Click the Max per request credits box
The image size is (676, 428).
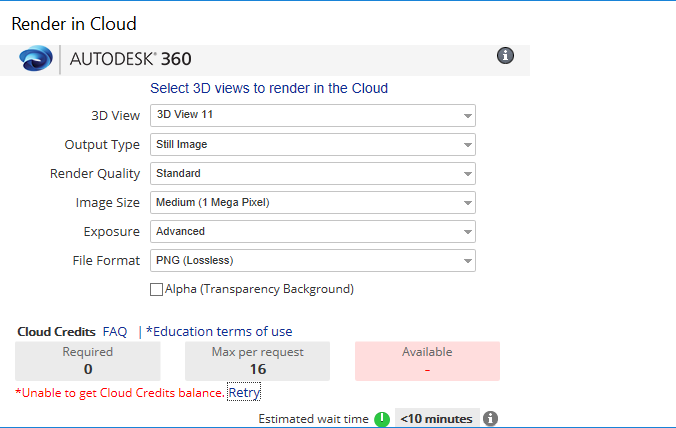point(257,361)
